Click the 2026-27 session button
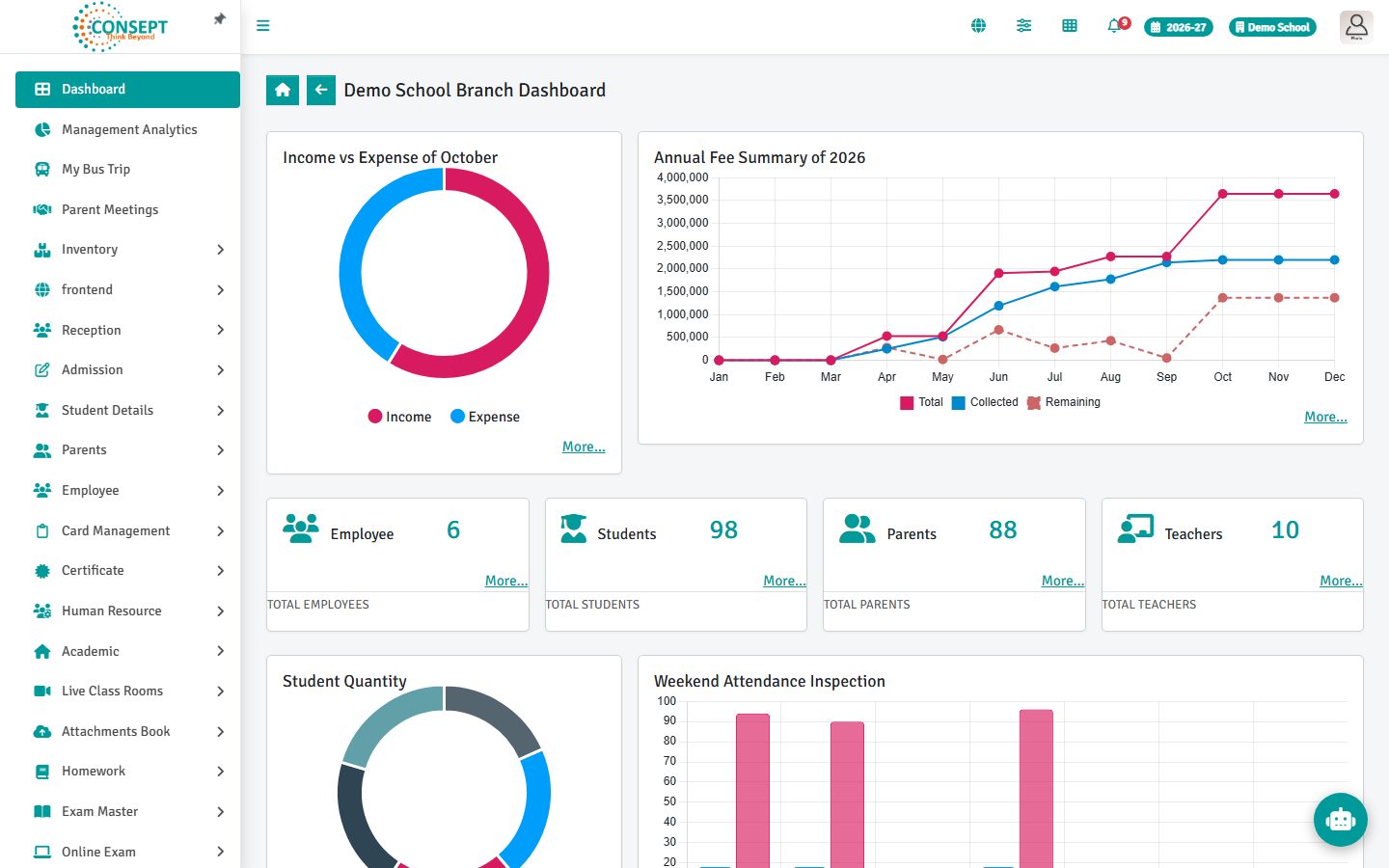This screenshot has width=1389, height=868. (1179, 27)
